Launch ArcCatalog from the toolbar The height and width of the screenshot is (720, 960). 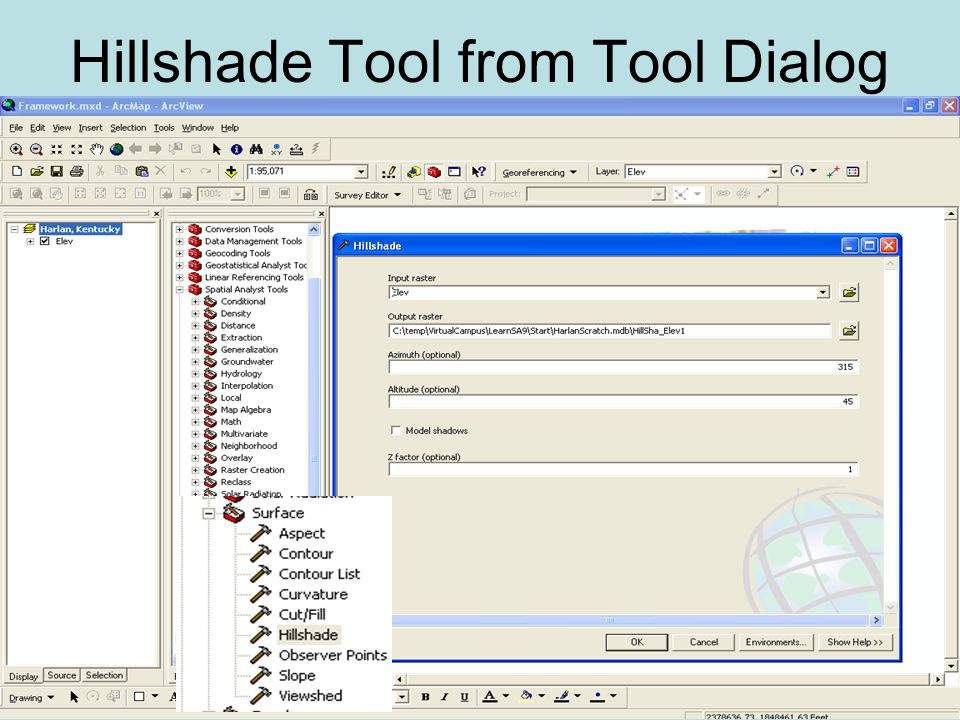414,172
